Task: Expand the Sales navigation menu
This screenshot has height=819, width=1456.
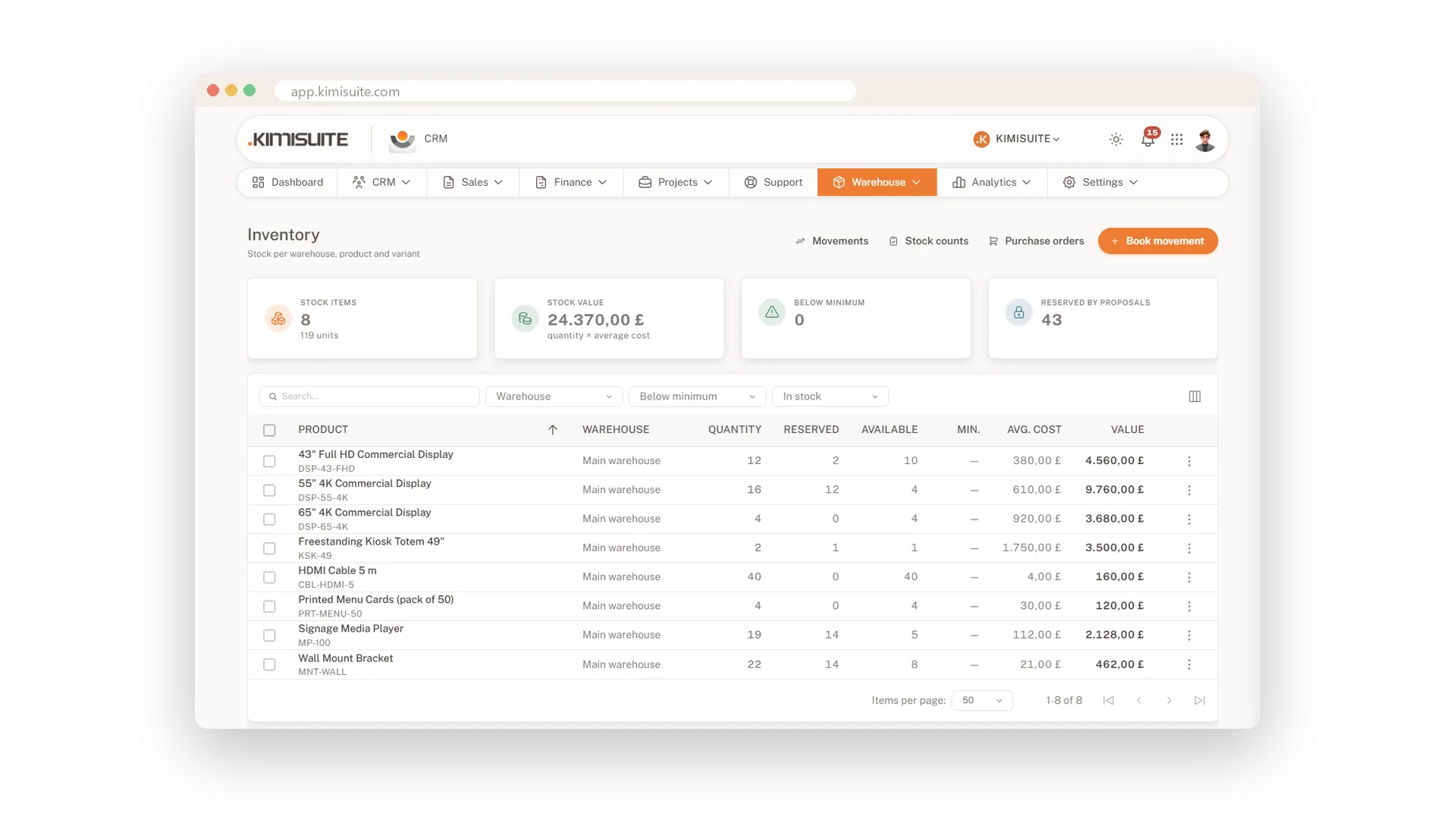Action: coord(473,183)
